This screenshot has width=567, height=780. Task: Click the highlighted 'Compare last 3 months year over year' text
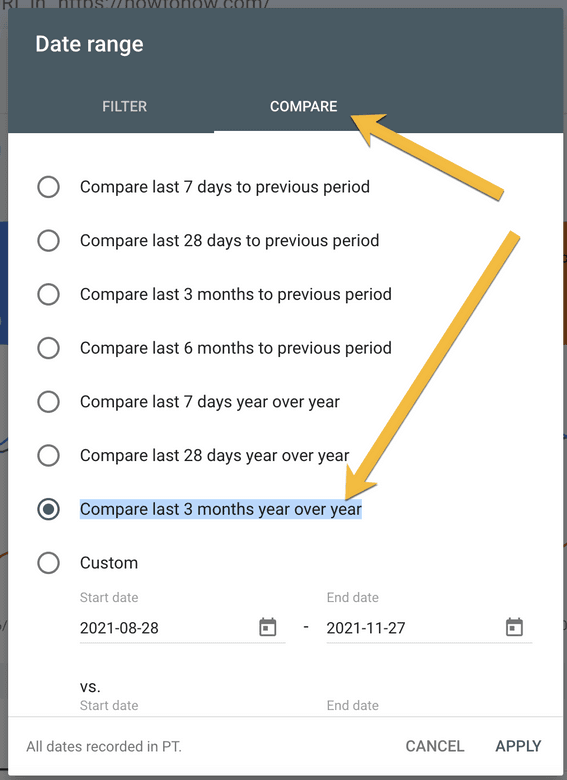pos(221,509)
